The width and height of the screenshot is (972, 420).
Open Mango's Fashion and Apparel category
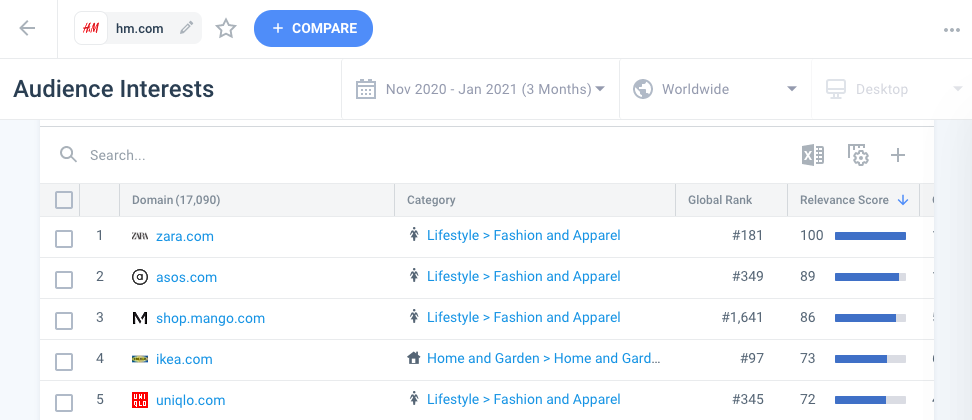point(524,317)
